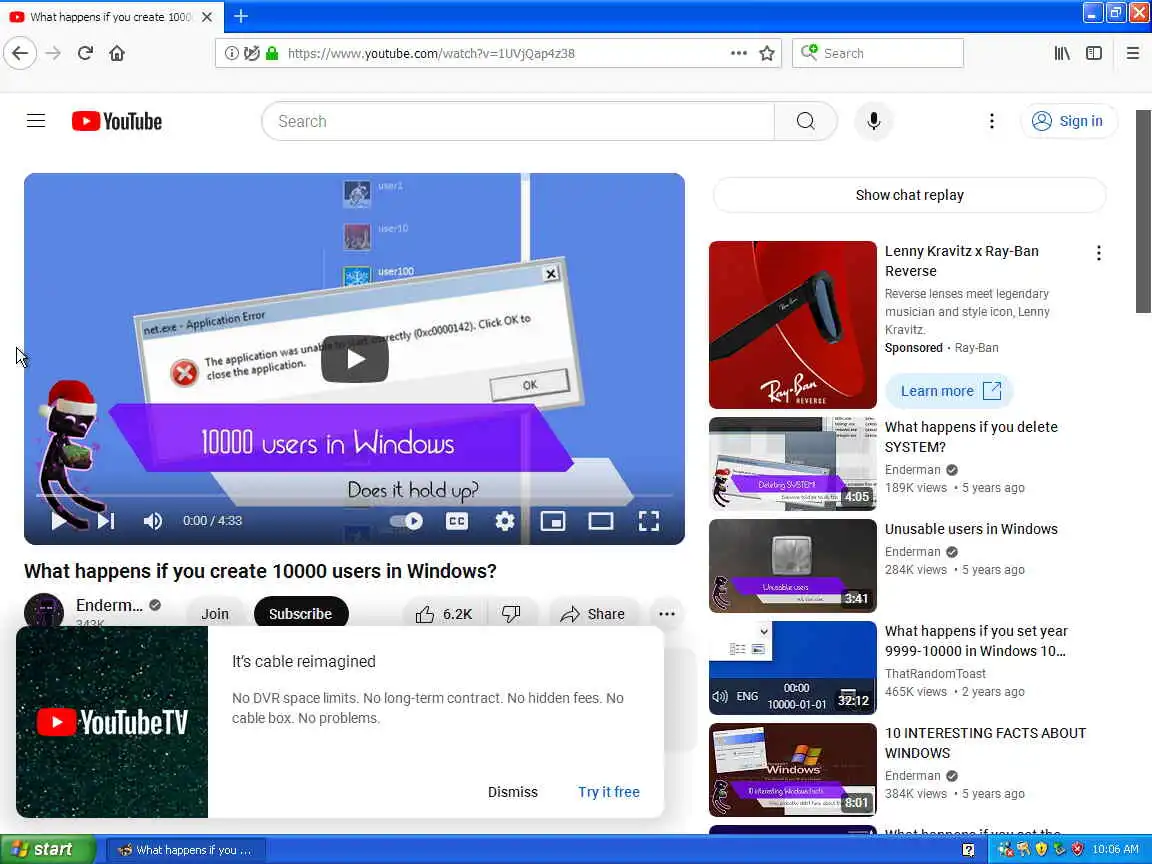
Task: Open the page actions three-dot menu in address bar
Action: point(738,53)
